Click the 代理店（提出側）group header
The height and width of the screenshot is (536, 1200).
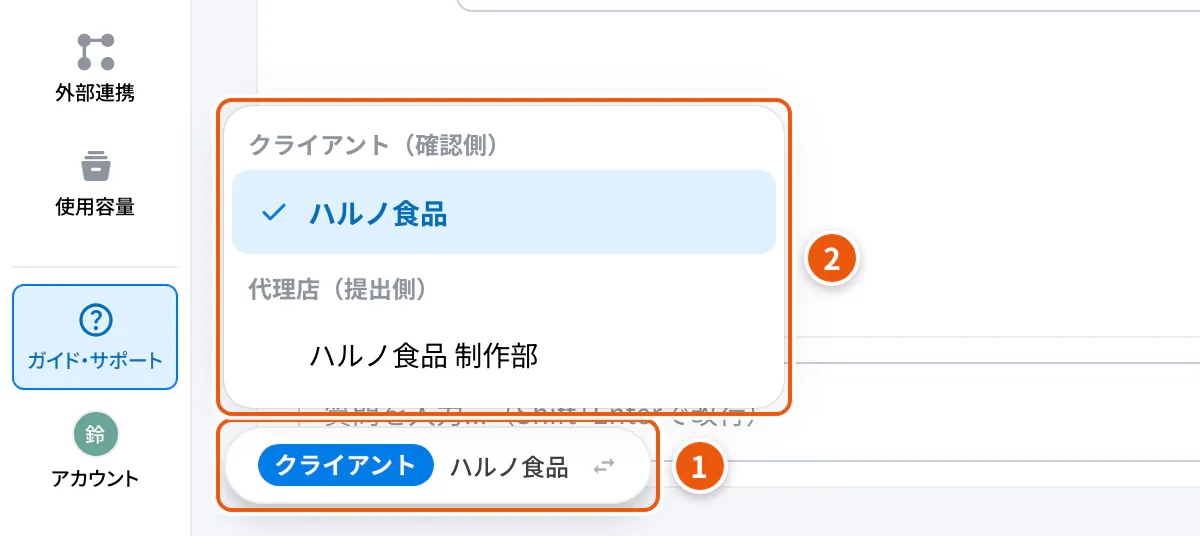[338, 288]
